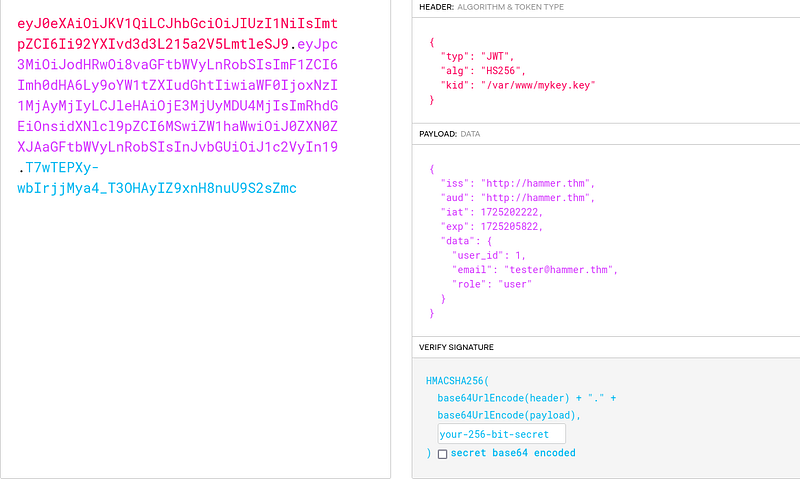The width and height of the screenshot is (800, 479).
Task: Click the 'VERIFY SIGNATURE' heading
Action: tap(456, 347)
